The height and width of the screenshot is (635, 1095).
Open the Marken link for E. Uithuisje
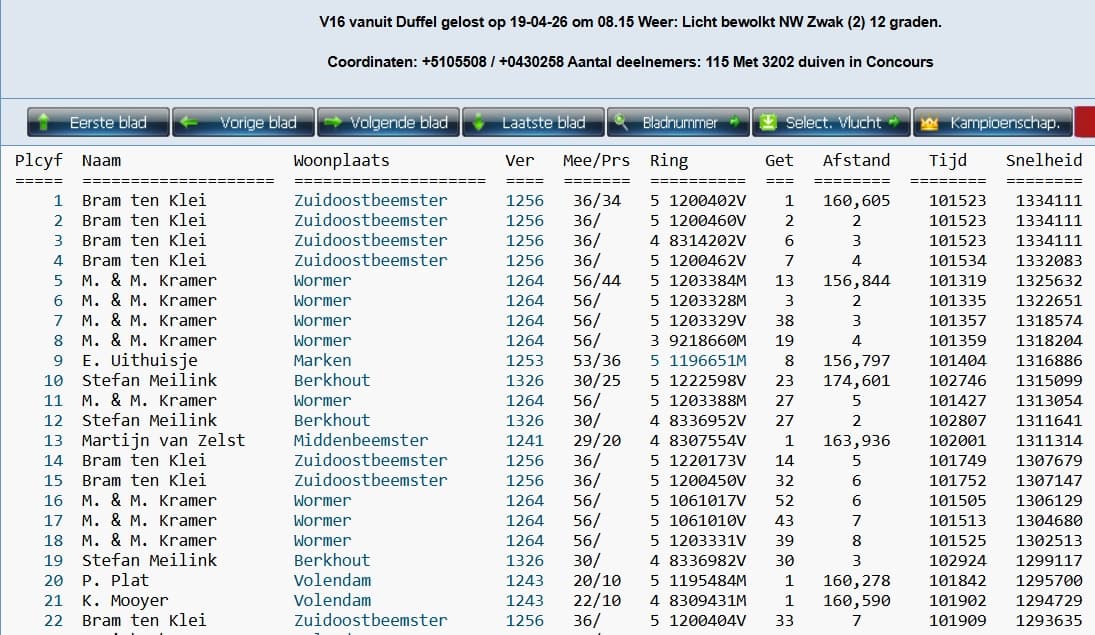pos(322,360)
